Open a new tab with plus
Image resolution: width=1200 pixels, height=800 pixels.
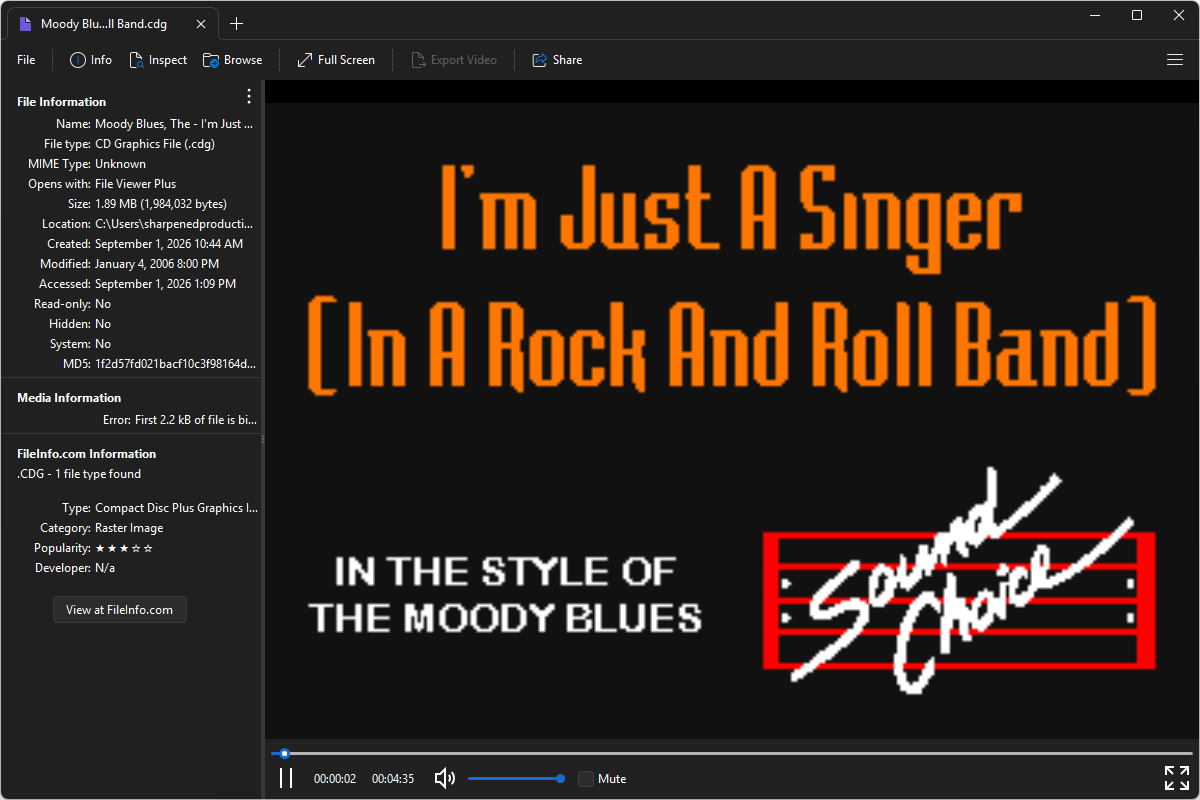point(236,23)
